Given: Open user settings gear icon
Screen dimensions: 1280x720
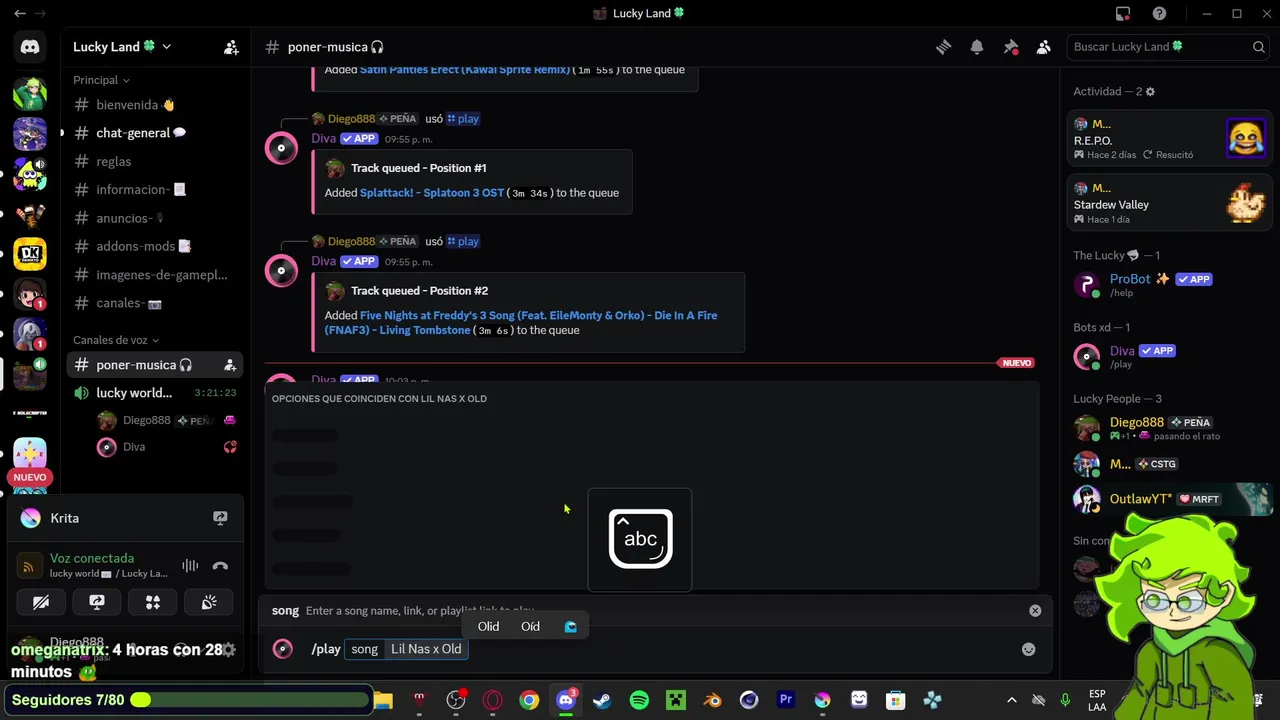Looking at the screenshot, I should coord(229,650).
